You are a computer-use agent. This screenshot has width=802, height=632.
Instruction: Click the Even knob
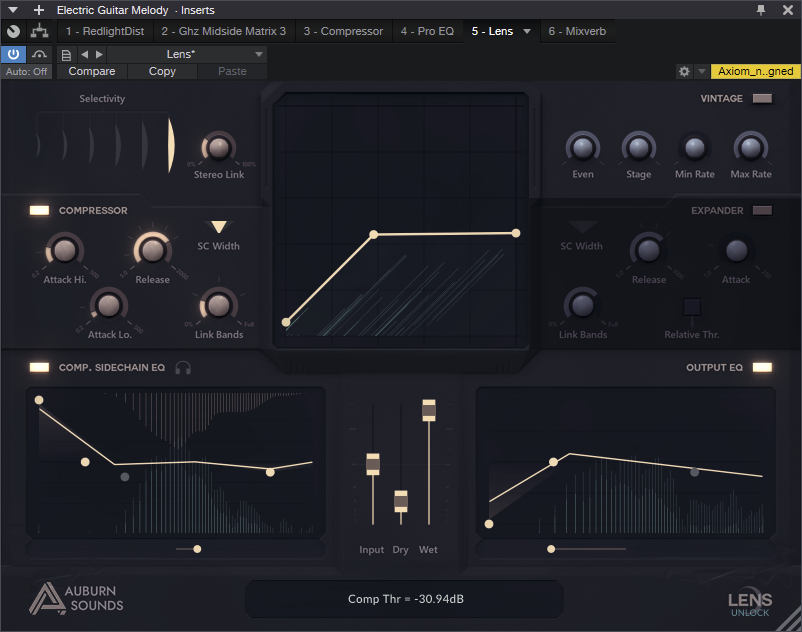[583, 148]
